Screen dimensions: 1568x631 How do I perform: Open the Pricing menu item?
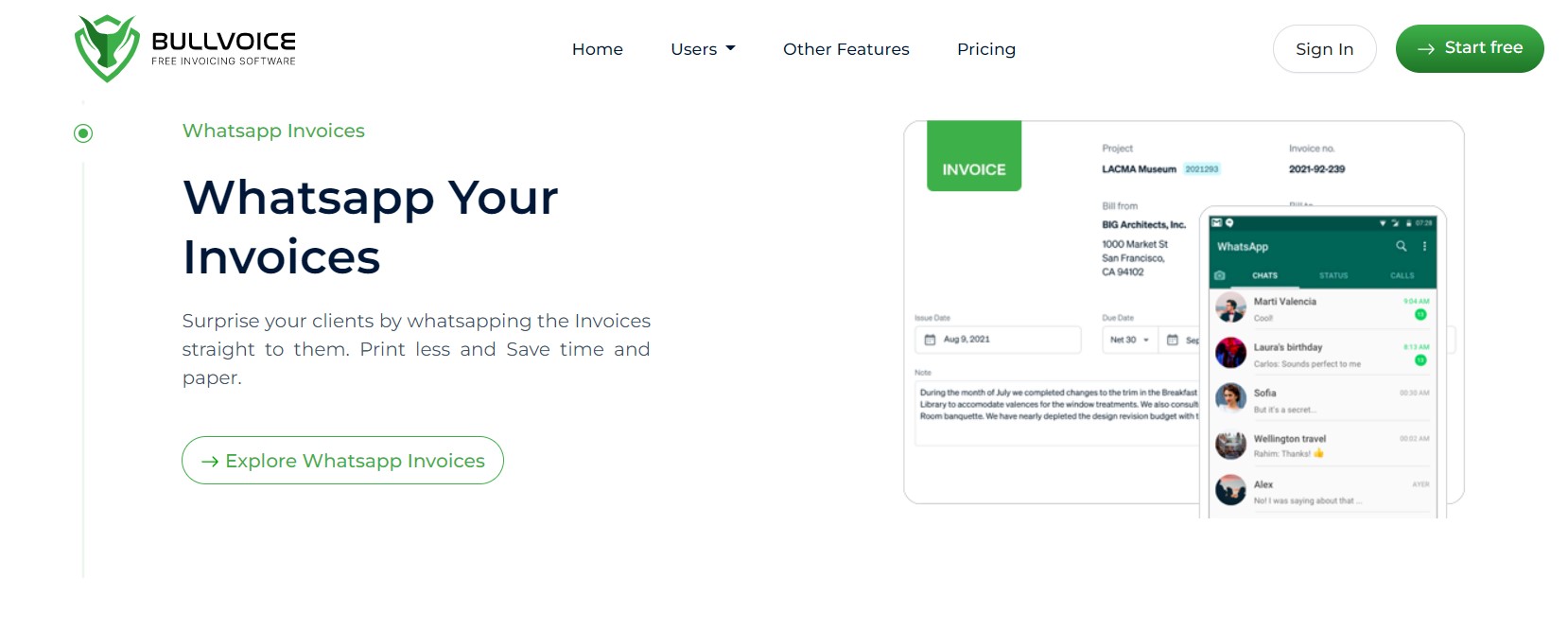pos(985,49)
